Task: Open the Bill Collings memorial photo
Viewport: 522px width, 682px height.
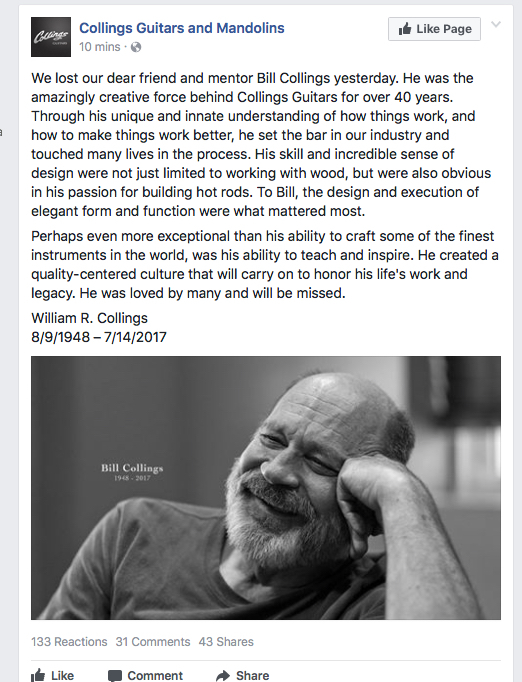Action: 266,488
